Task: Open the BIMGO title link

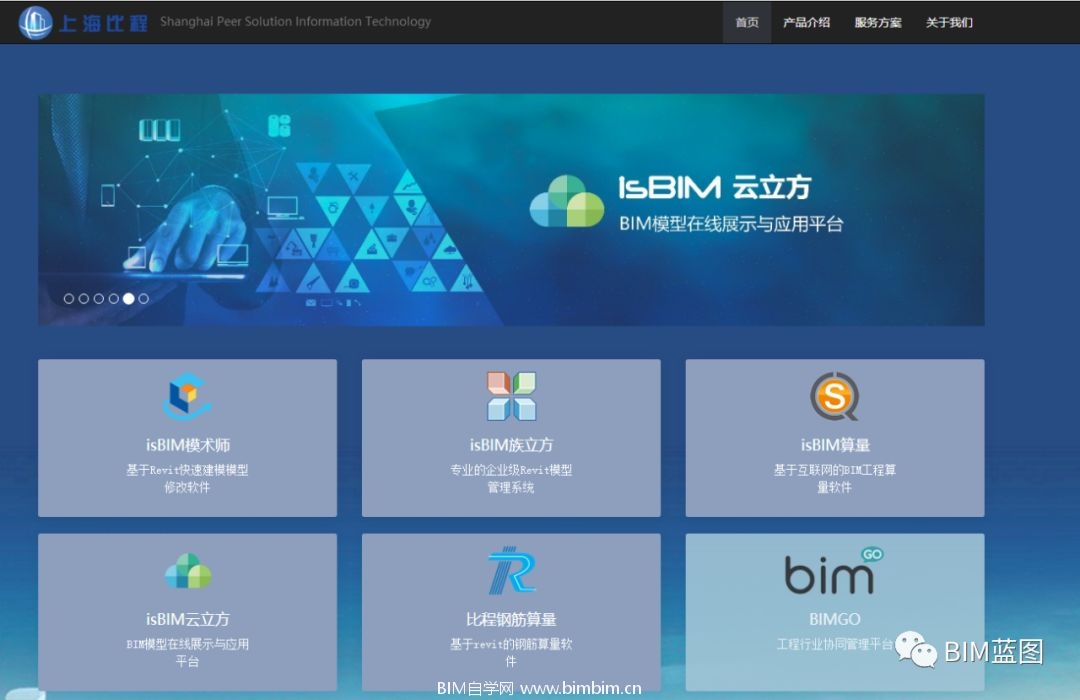Action: click(x=835, y=619)
